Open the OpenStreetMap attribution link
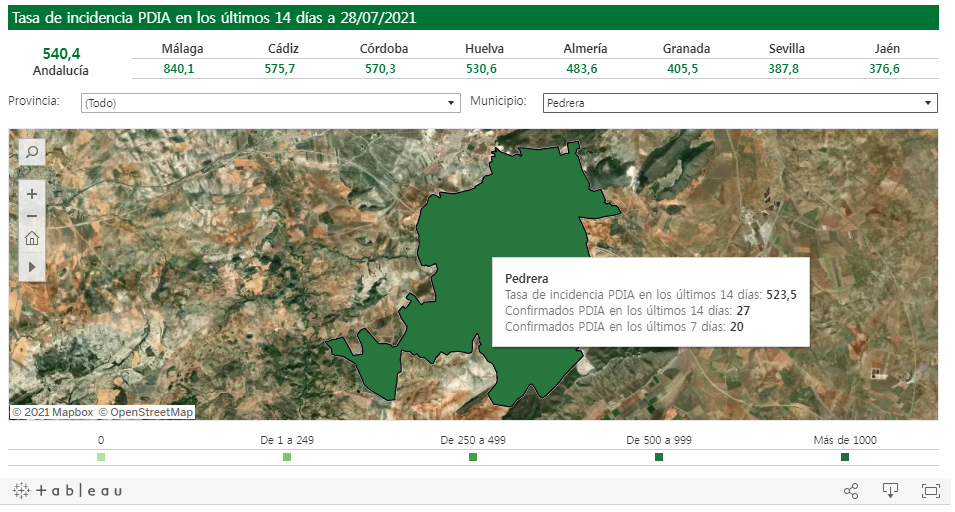The image size is (955, 512). click(151, 412)
